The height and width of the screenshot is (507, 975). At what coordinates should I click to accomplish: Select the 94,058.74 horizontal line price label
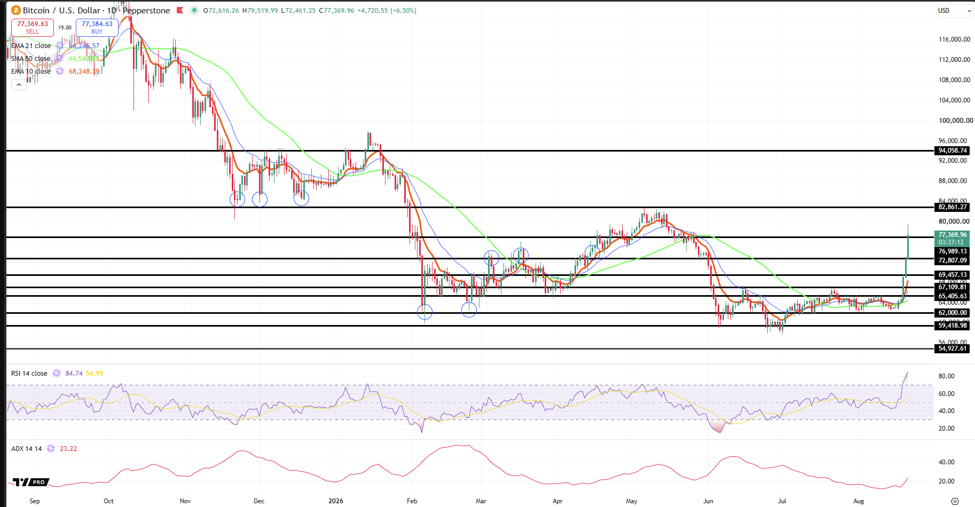tap(952, 151)
